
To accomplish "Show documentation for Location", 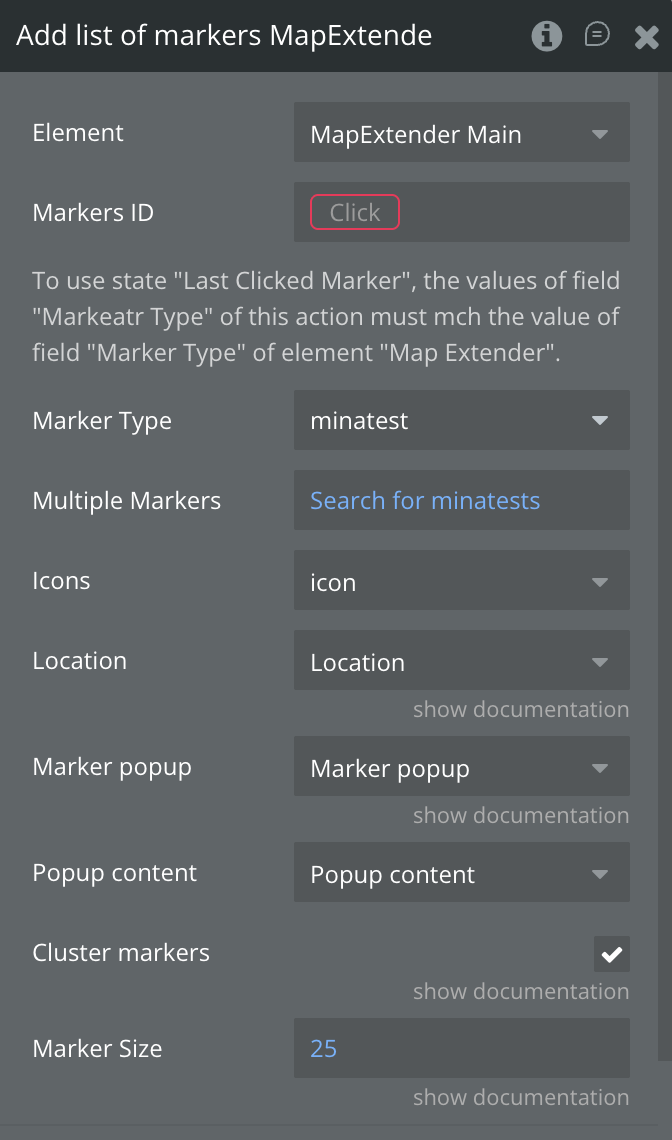I will click(x=521, y=710).
